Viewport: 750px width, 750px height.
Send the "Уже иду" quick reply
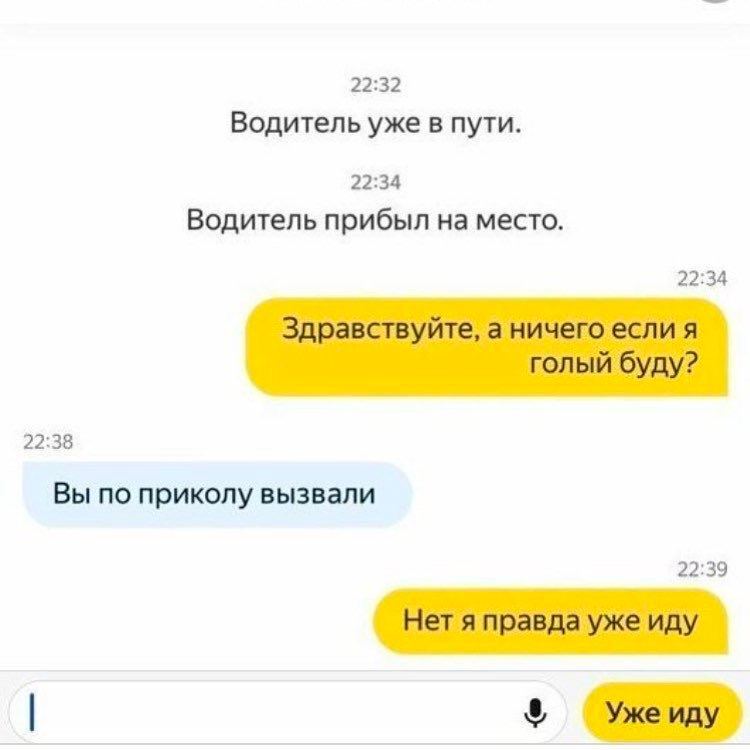(662, 713)
